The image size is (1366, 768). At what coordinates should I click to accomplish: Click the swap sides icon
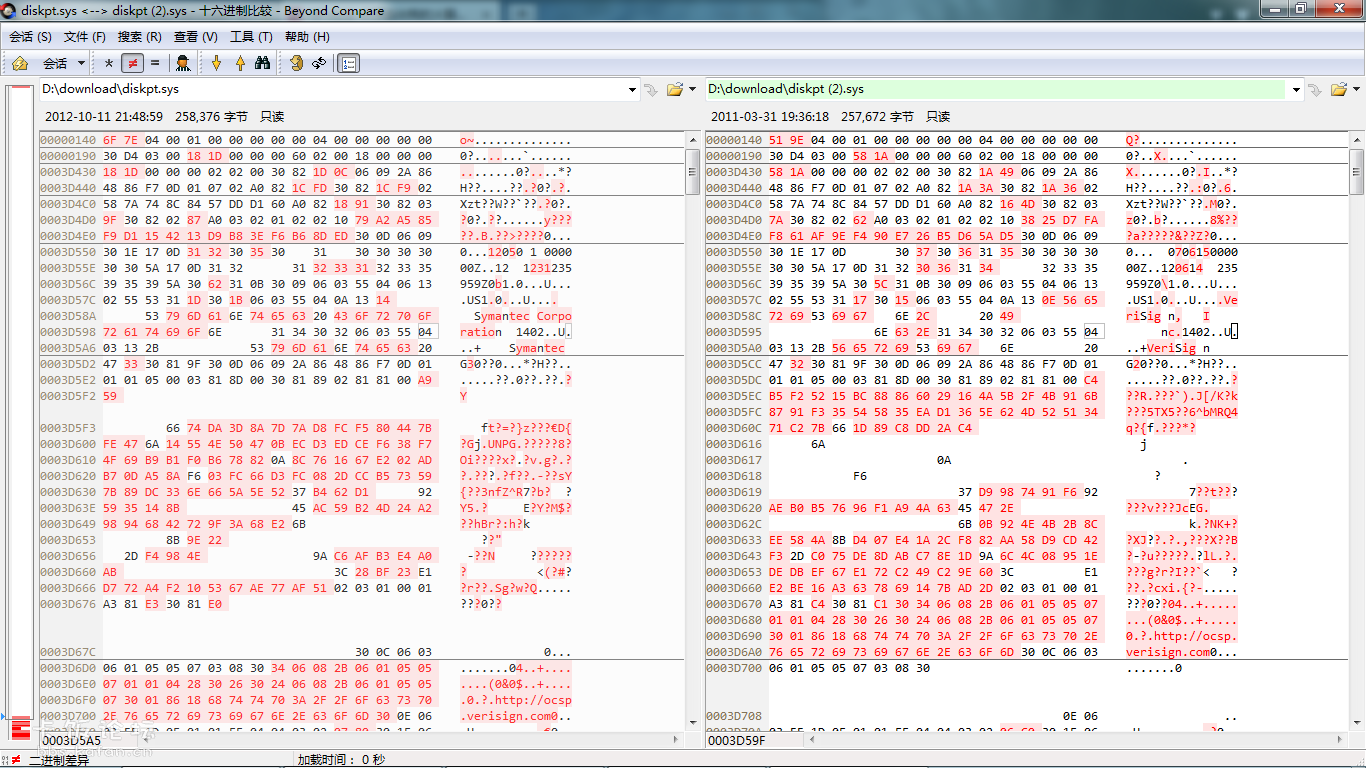point(296,63)
